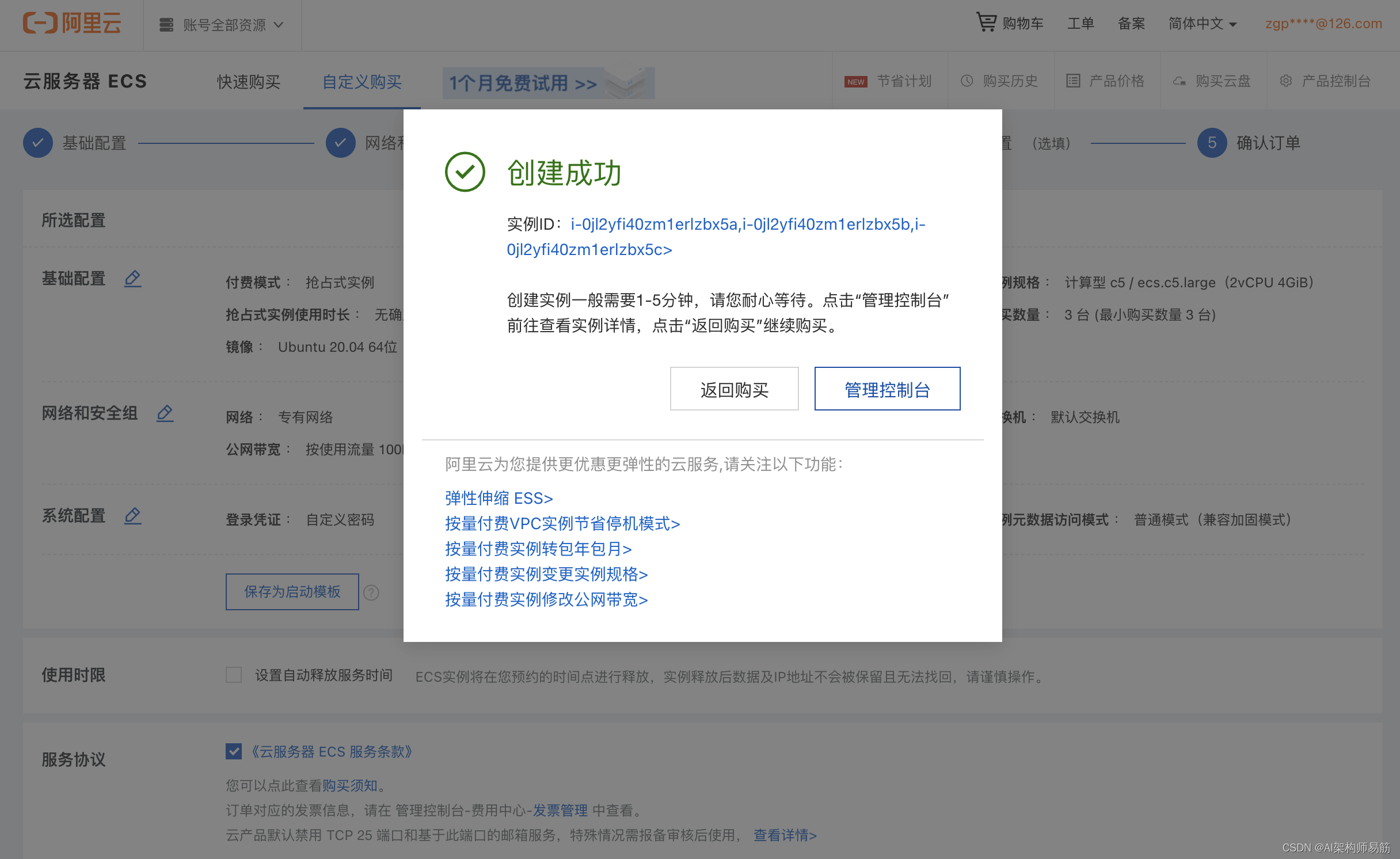Screen dimensions: 1400x859
Task: Edit 基础配置 with the pencil icon
Action: click(x=132, y=279)
